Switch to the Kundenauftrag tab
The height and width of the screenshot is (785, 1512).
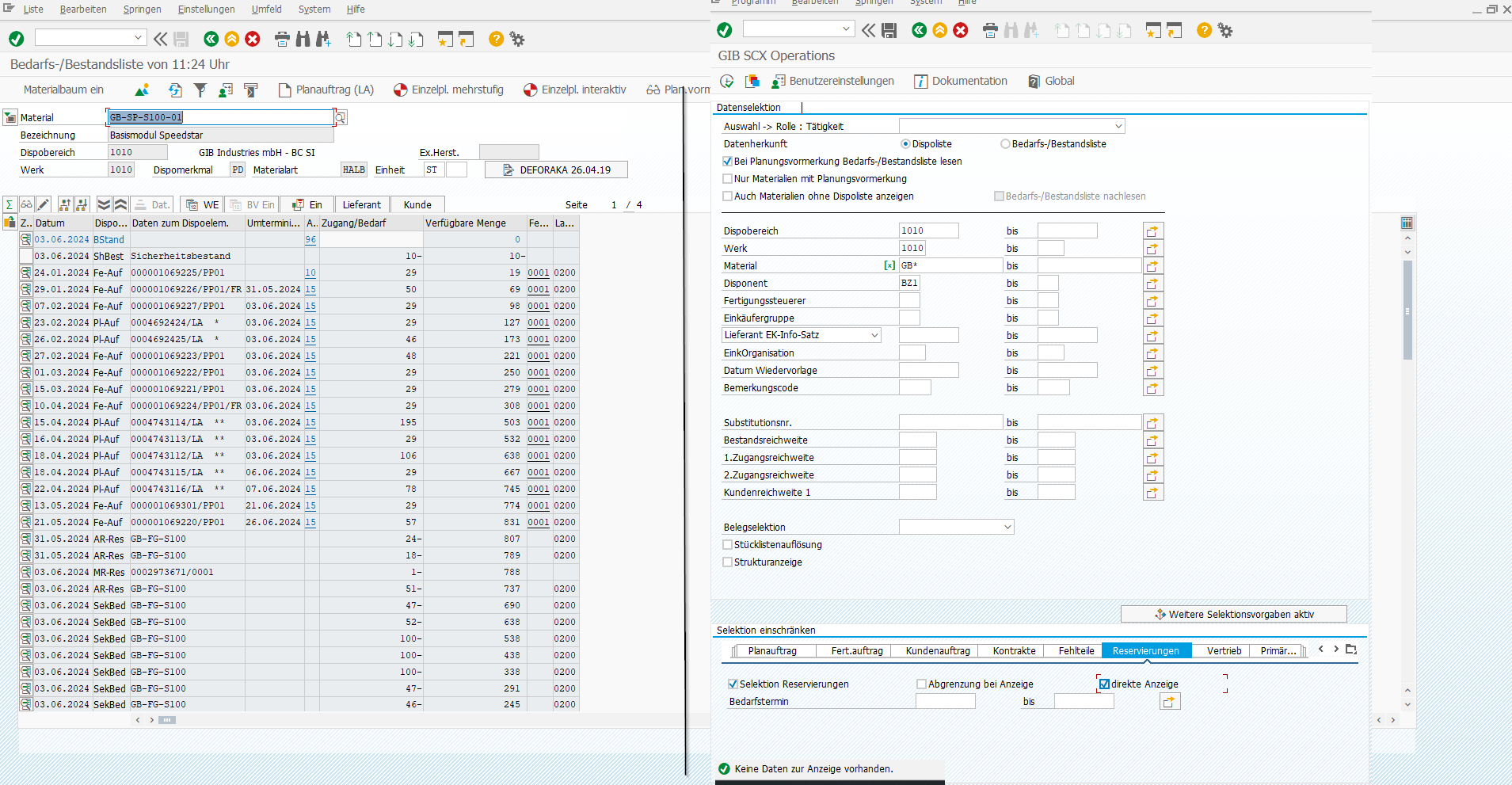click(x=937, y=651)
